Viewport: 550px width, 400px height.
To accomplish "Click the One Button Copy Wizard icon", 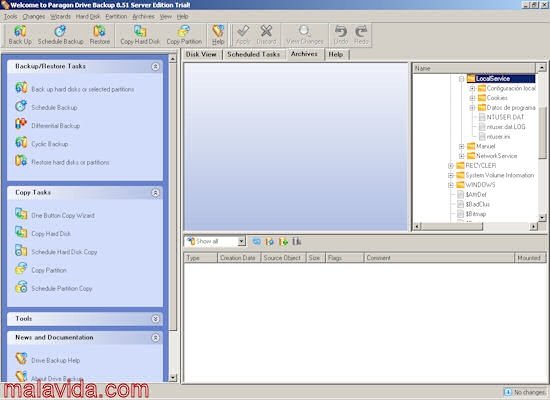I will click(x=21, y=214).
